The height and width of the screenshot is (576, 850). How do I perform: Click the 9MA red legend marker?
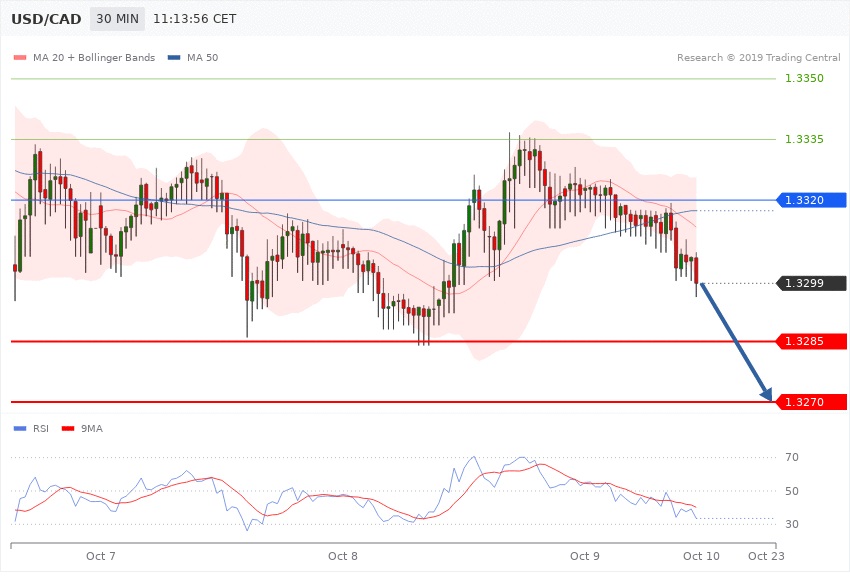69,428
